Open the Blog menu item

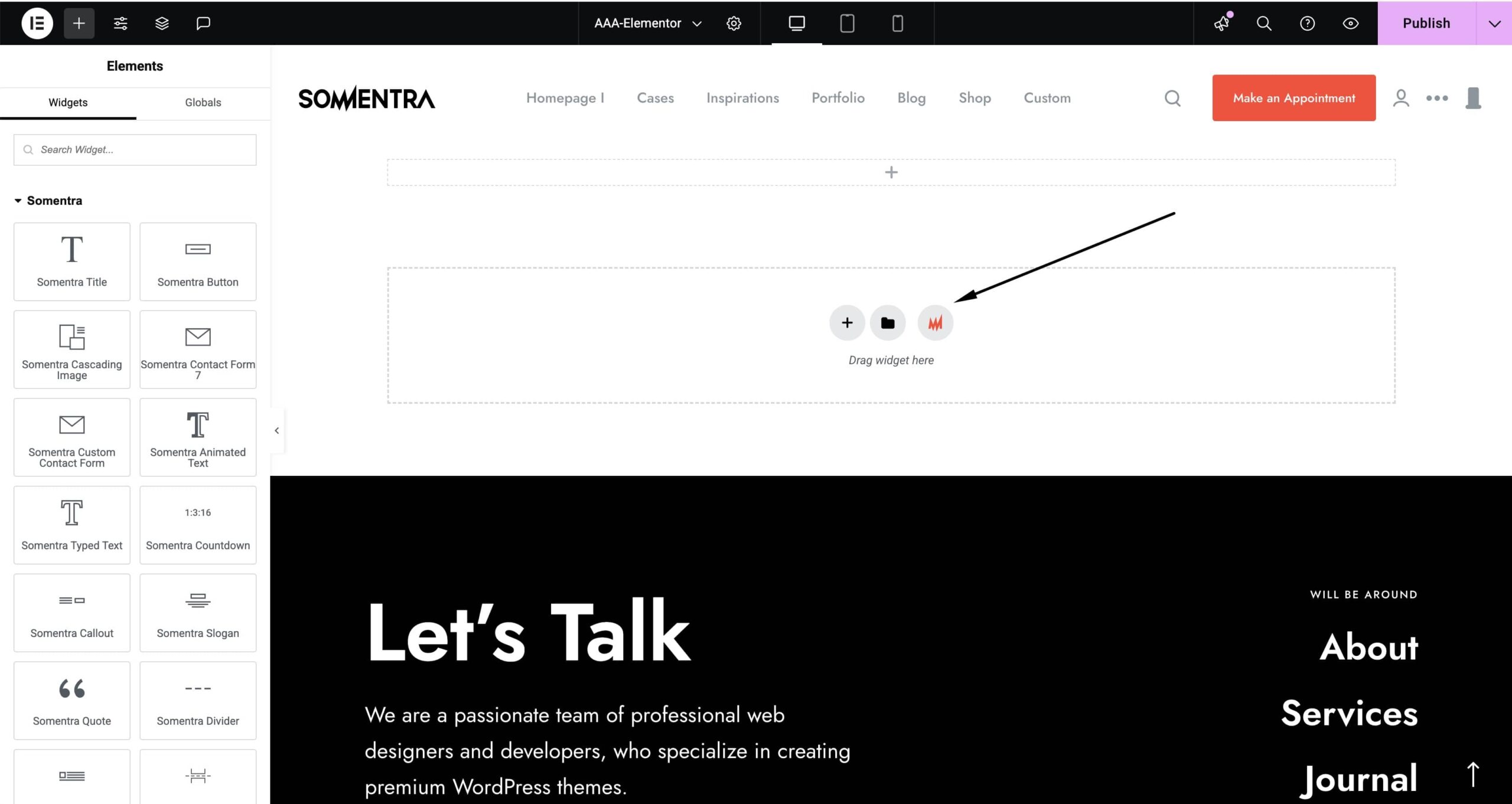[911, 98]
